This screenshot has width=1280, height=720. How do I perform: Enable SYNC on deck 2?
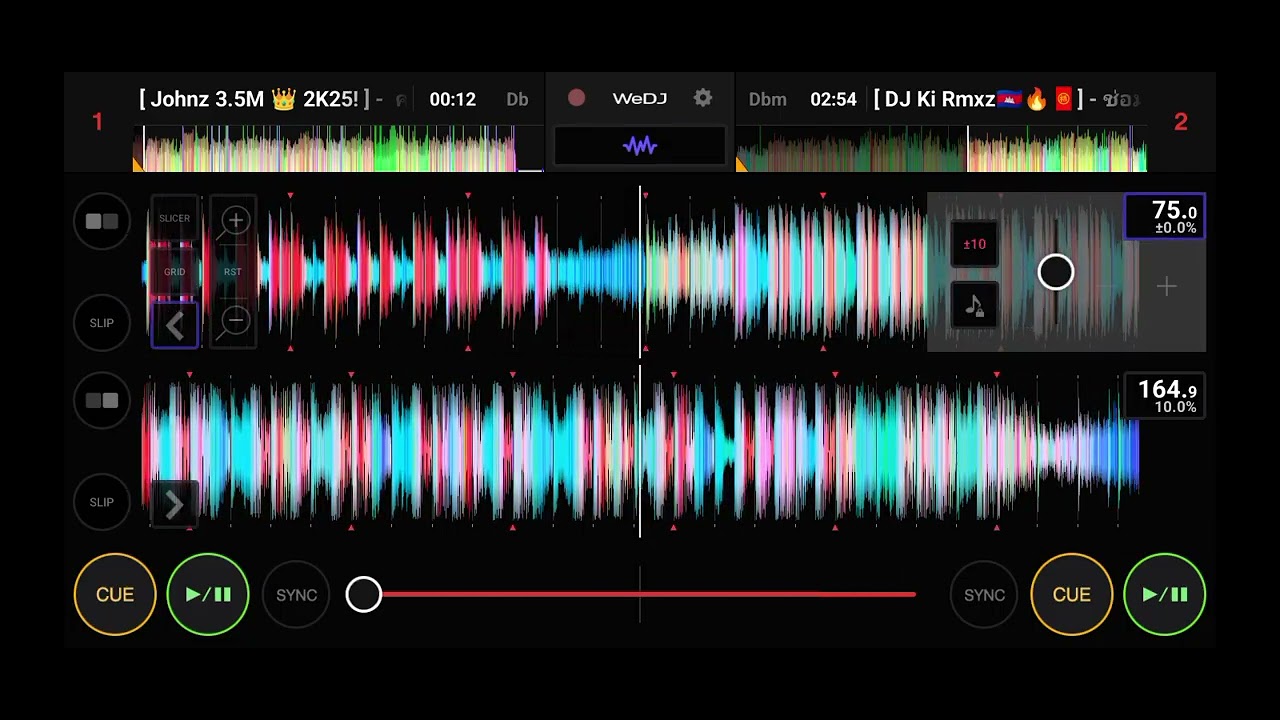pyautogui.click(x=984, y=595)
